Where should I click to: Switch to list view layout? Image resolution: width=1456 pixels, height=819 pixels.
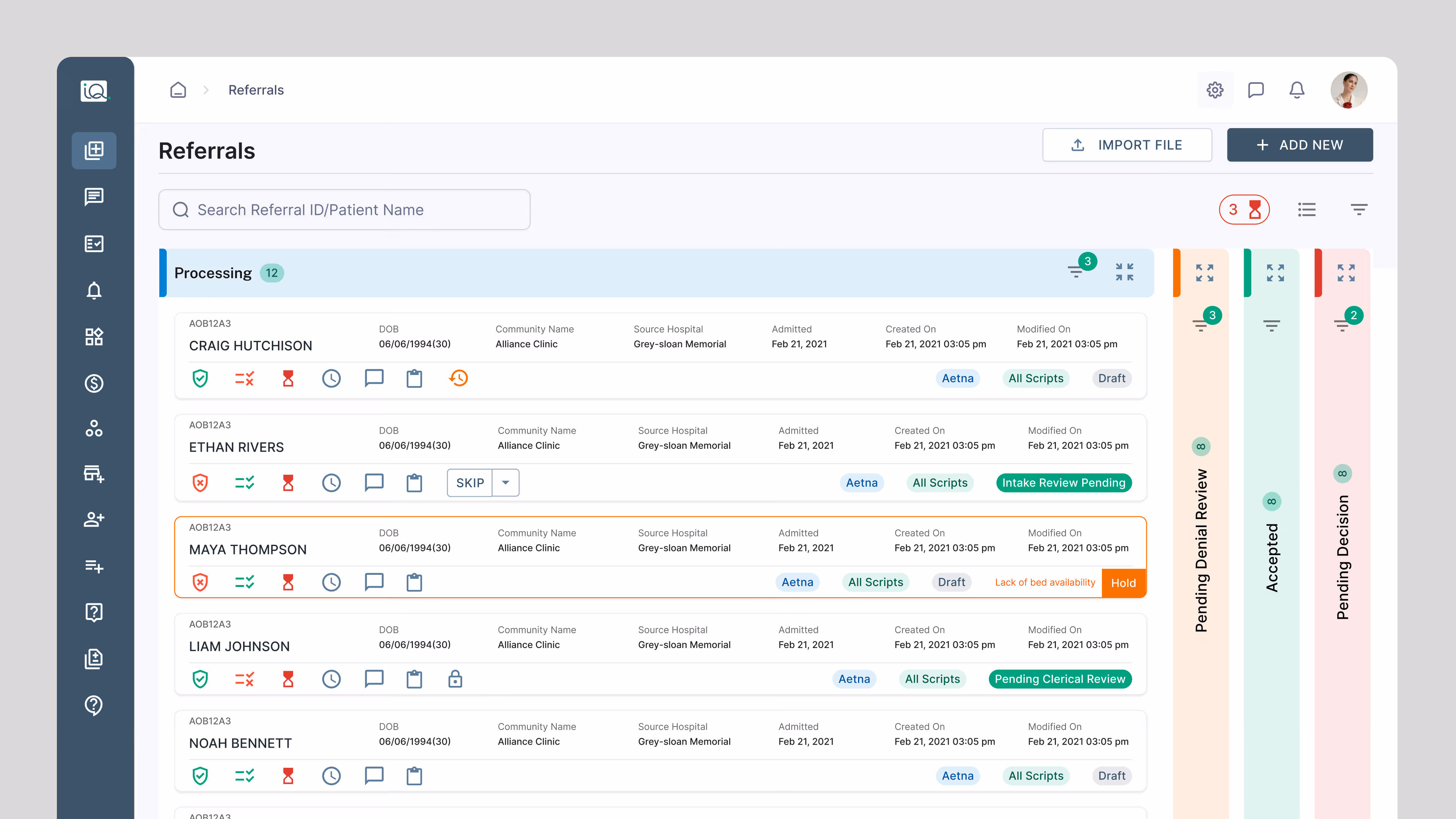1307,210
